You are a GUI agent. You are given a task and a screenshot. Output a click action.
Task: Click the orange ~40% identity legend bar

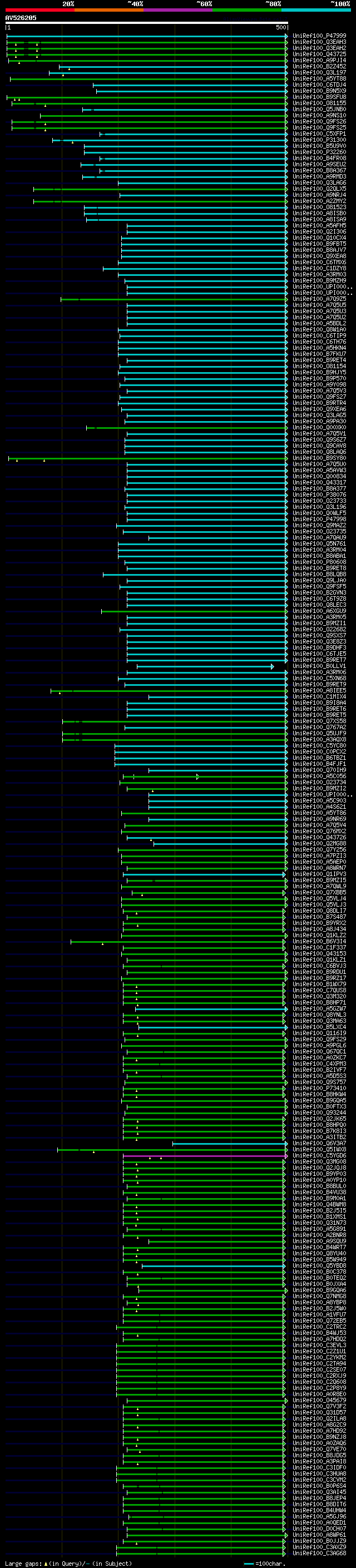coord(109,11)
